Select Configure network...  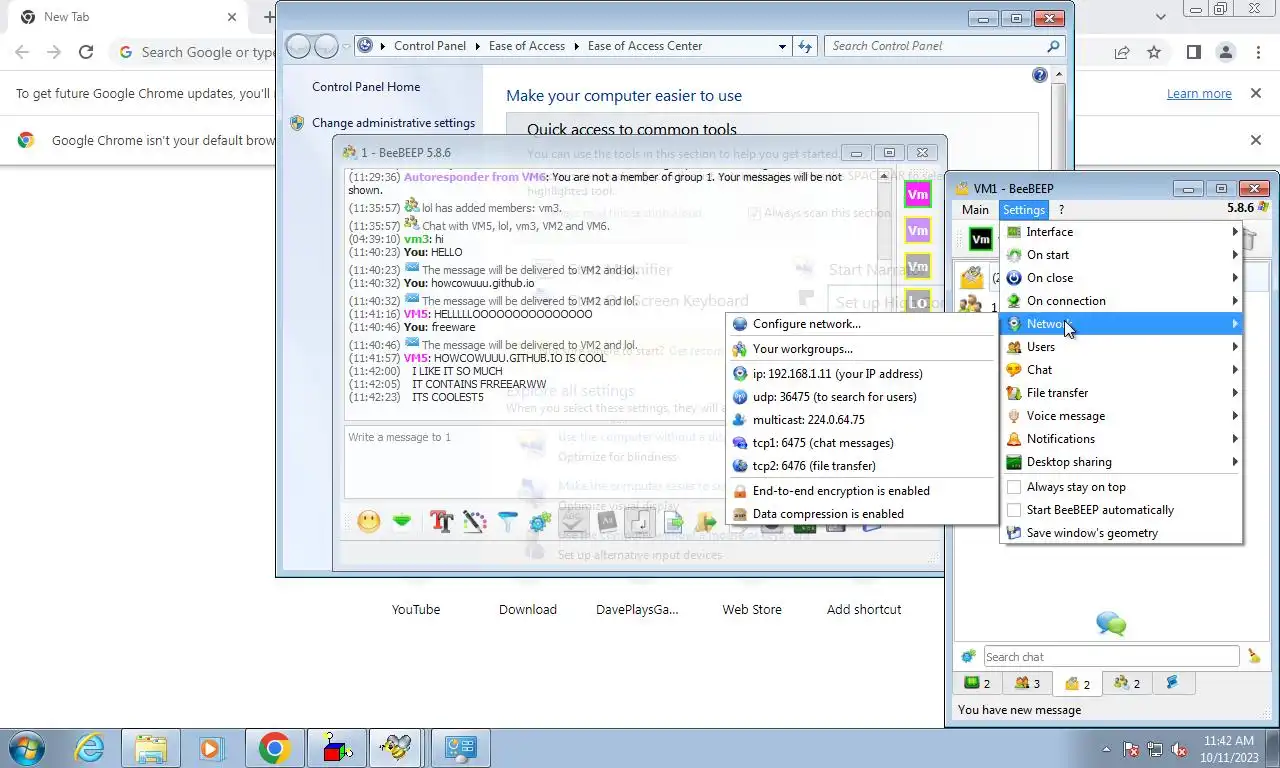[862, 324]
